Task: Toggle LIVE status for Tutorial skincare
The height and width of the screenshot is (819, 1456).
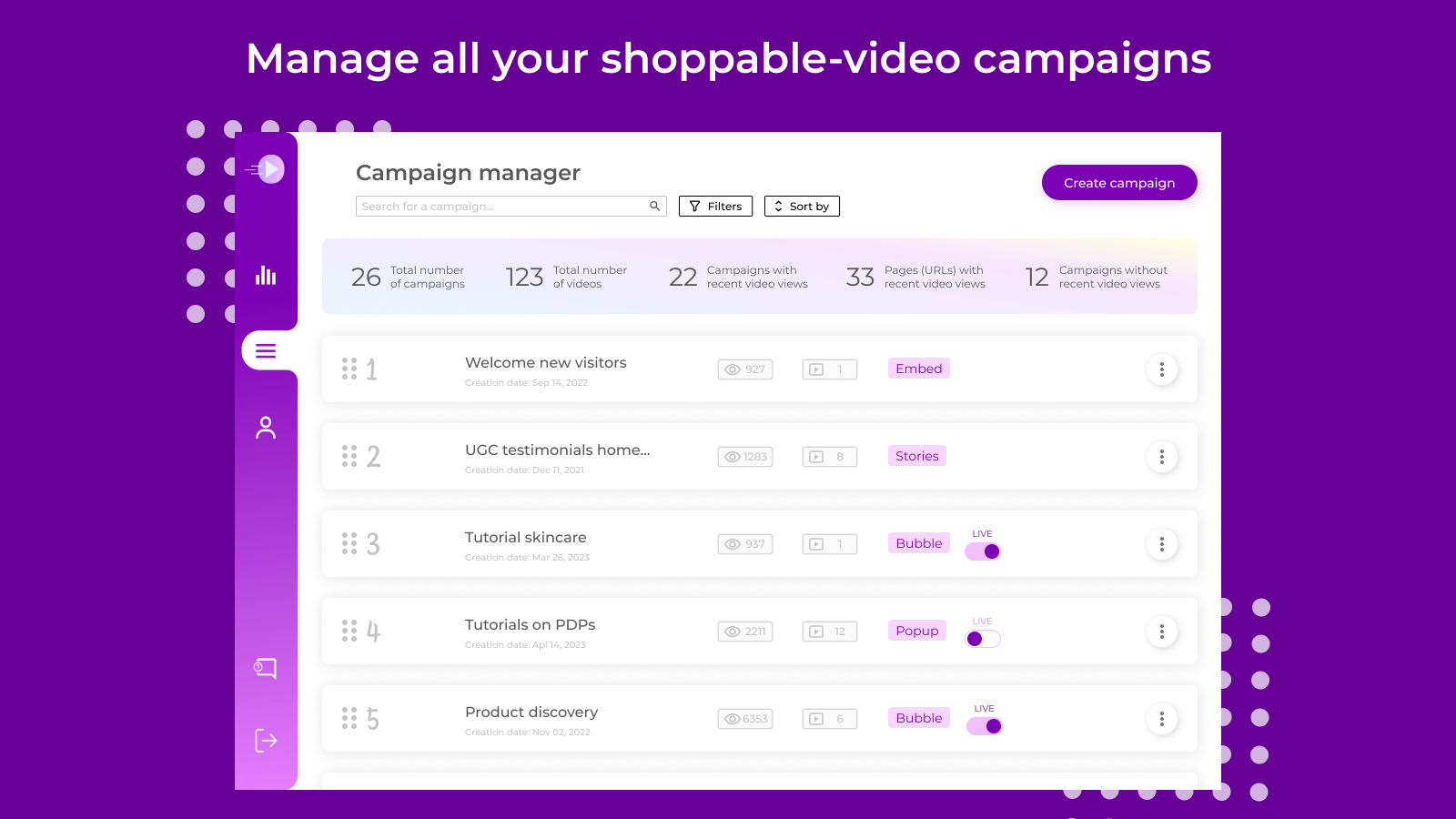Action: (x=983, y=551)
